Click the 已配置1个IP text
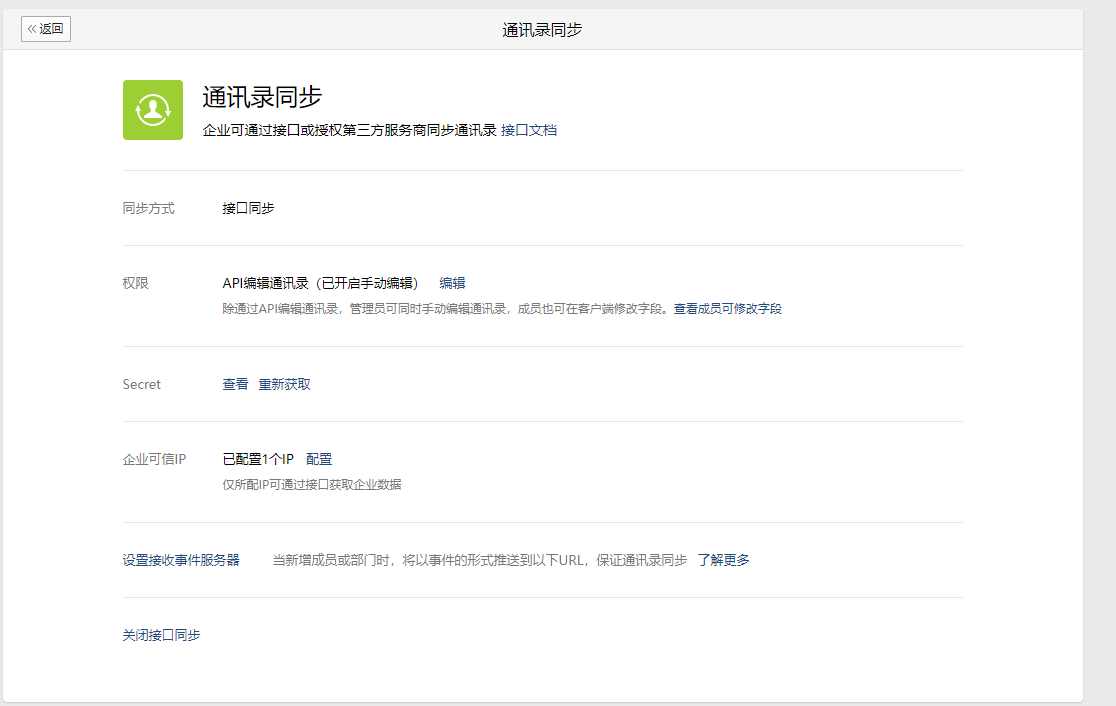The height and width of the screenshot is (706, 1116). click(x=258, y=459)
